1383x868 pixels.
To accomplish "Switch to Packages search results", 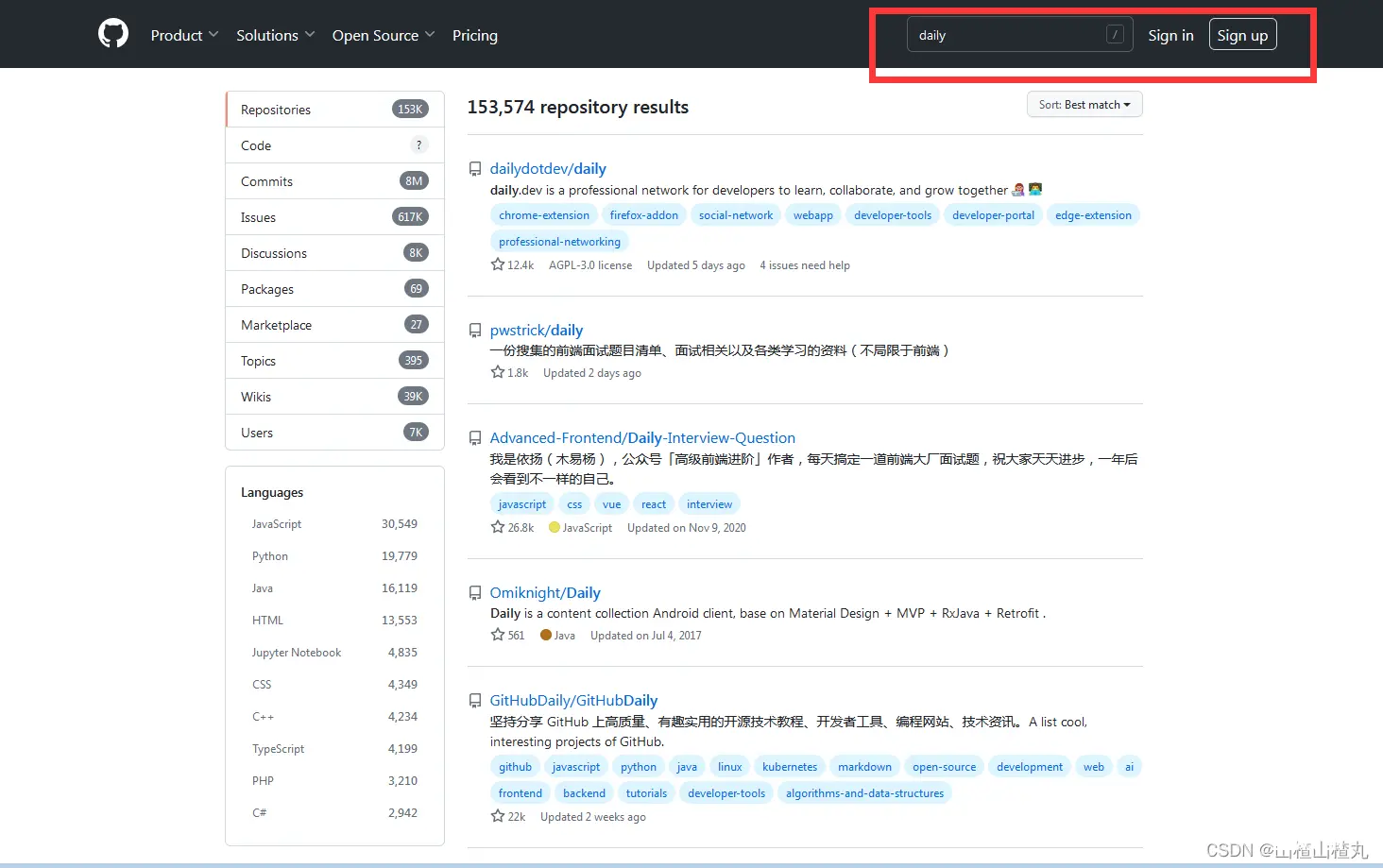I will click(335, 289).
